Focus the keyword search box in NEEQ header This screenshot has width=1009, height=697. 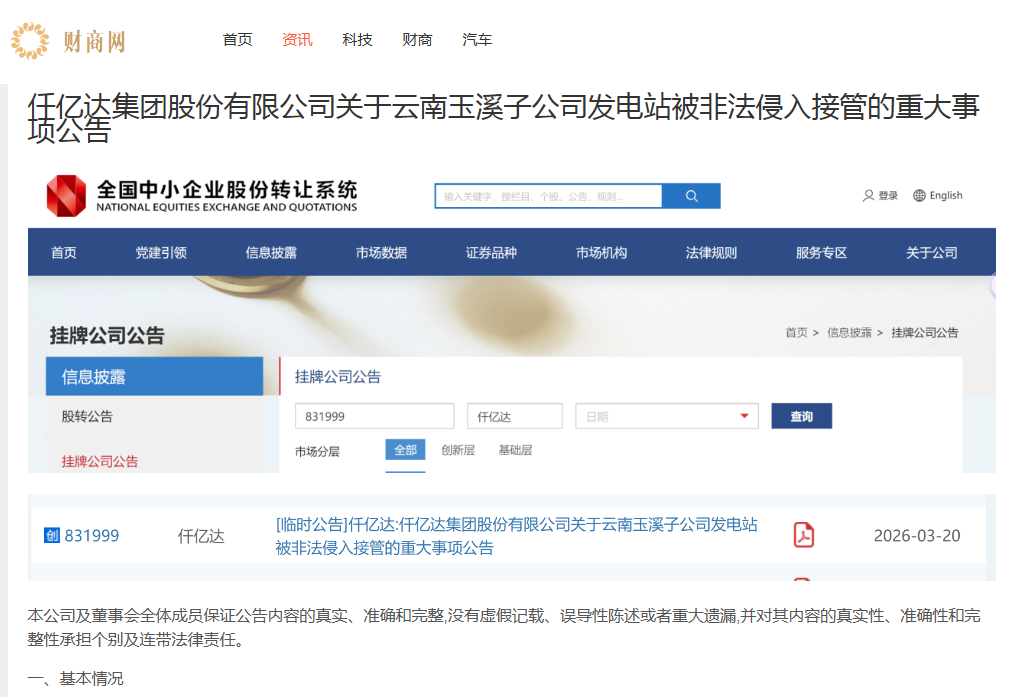(x=548, y=196)
